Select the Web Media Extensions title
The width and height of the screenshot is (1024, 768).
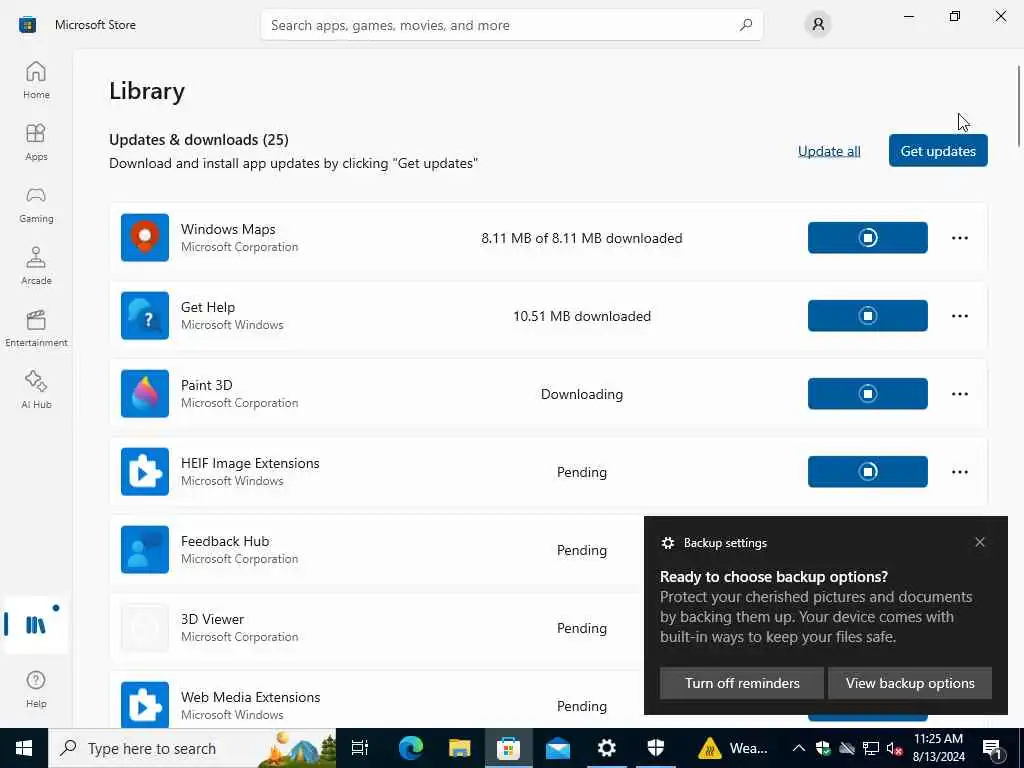pyautogui.click(x=250, y=697)
